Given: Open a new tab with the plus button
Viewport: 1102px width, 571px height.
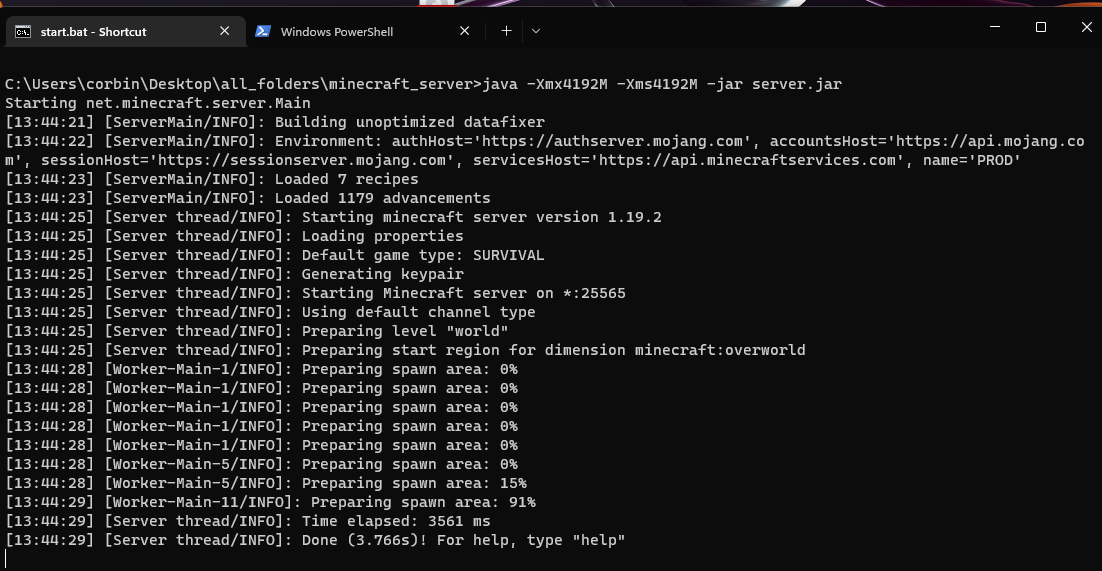Looking at the screenshot, I should click(x=506, y=31).
